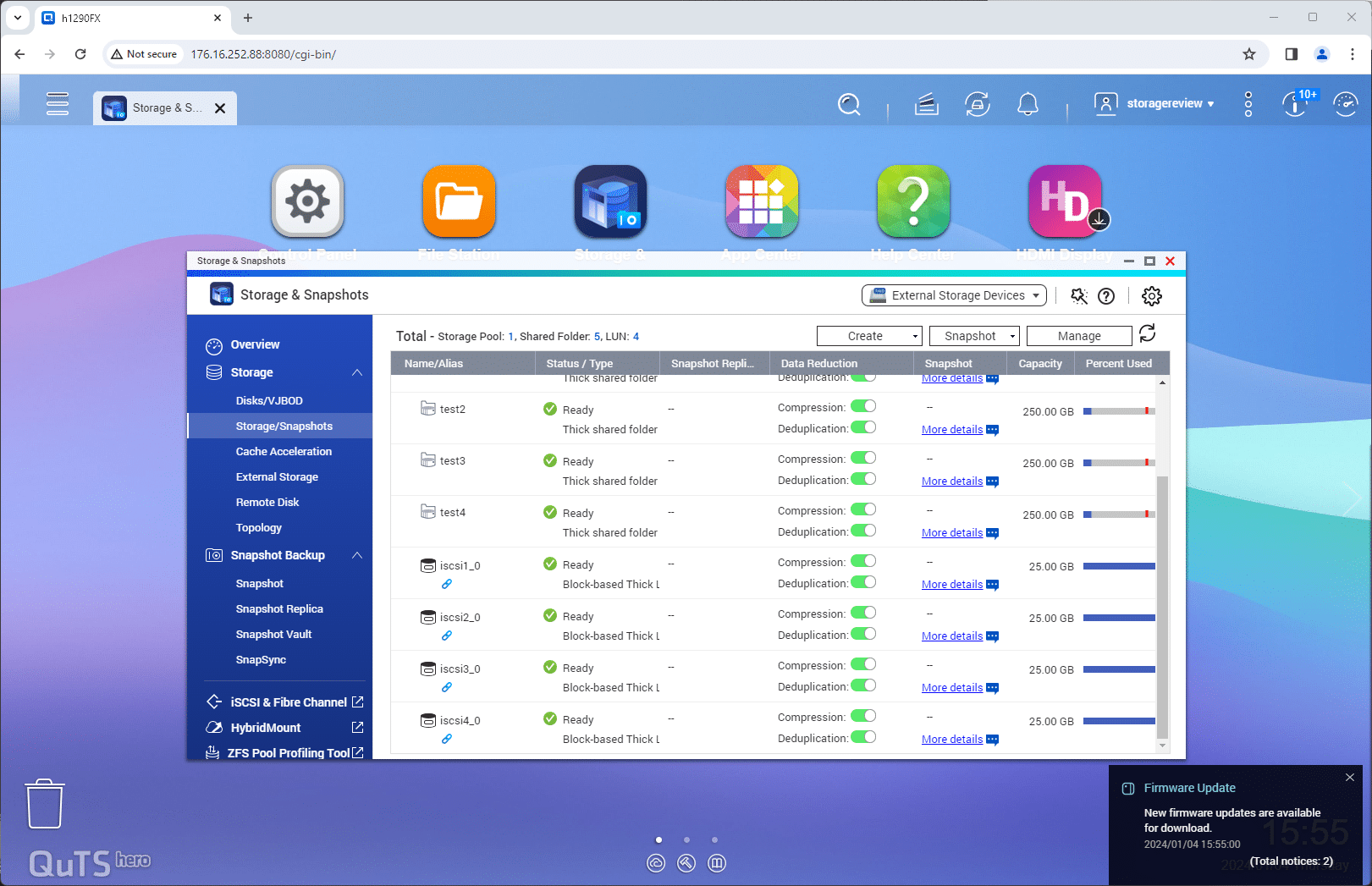Toggle Compression for test2
The height and width of the screenshot is (886, 1372).
click(863, 406)
